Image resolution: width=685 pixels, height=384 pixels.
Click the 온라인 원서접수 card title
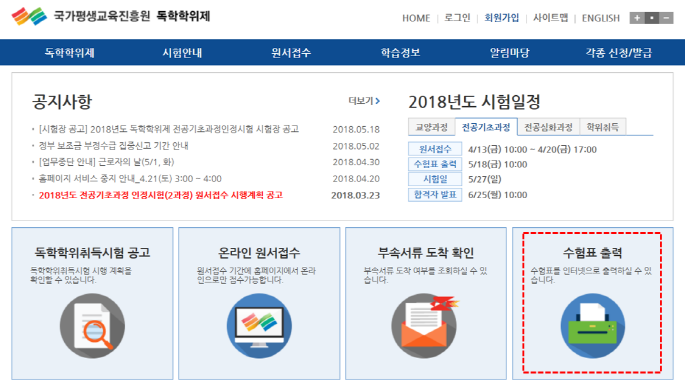(x=259, y=253)
